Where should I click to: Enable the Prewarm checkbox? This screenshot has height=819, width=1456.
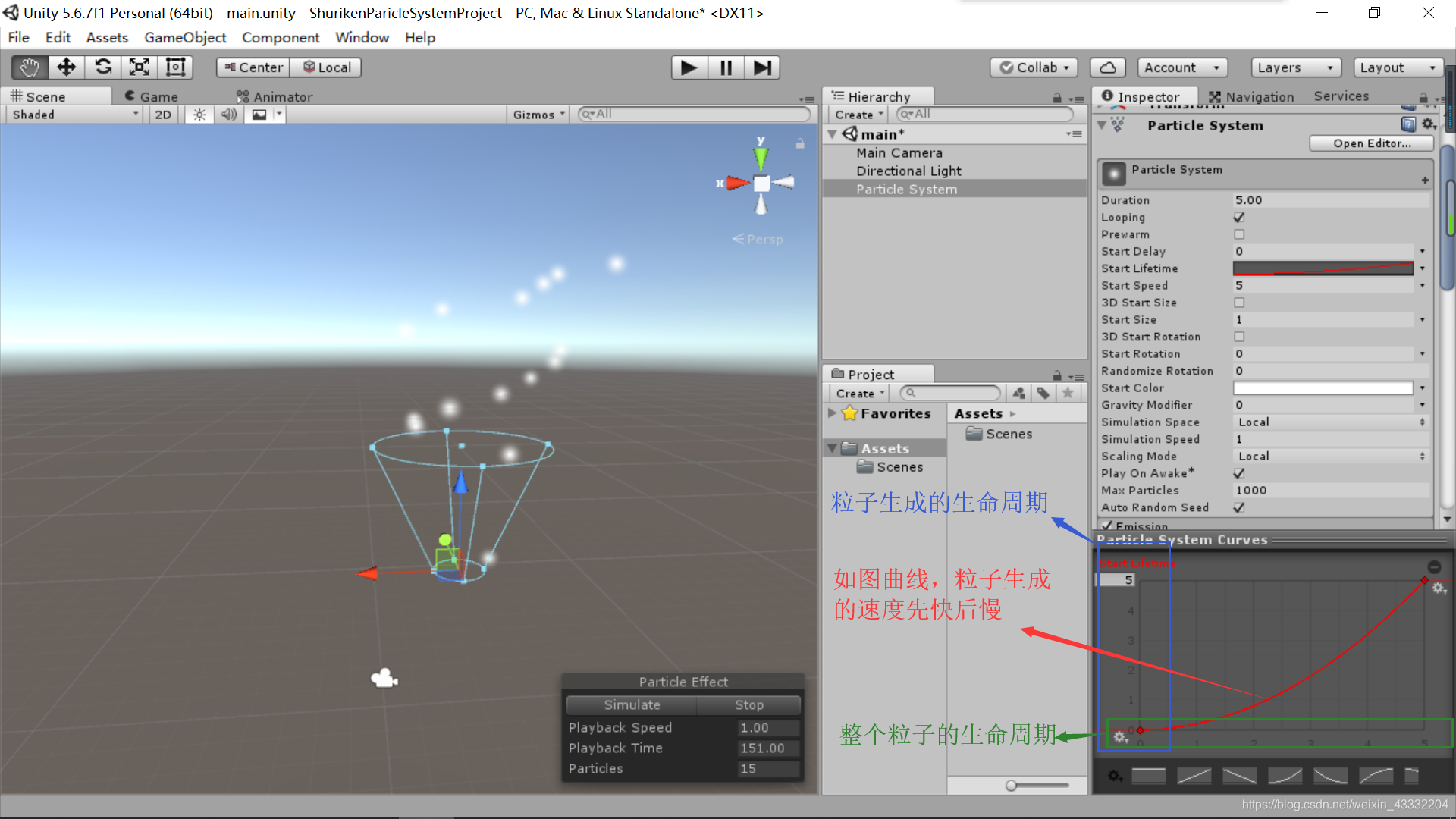[1239, 234]
